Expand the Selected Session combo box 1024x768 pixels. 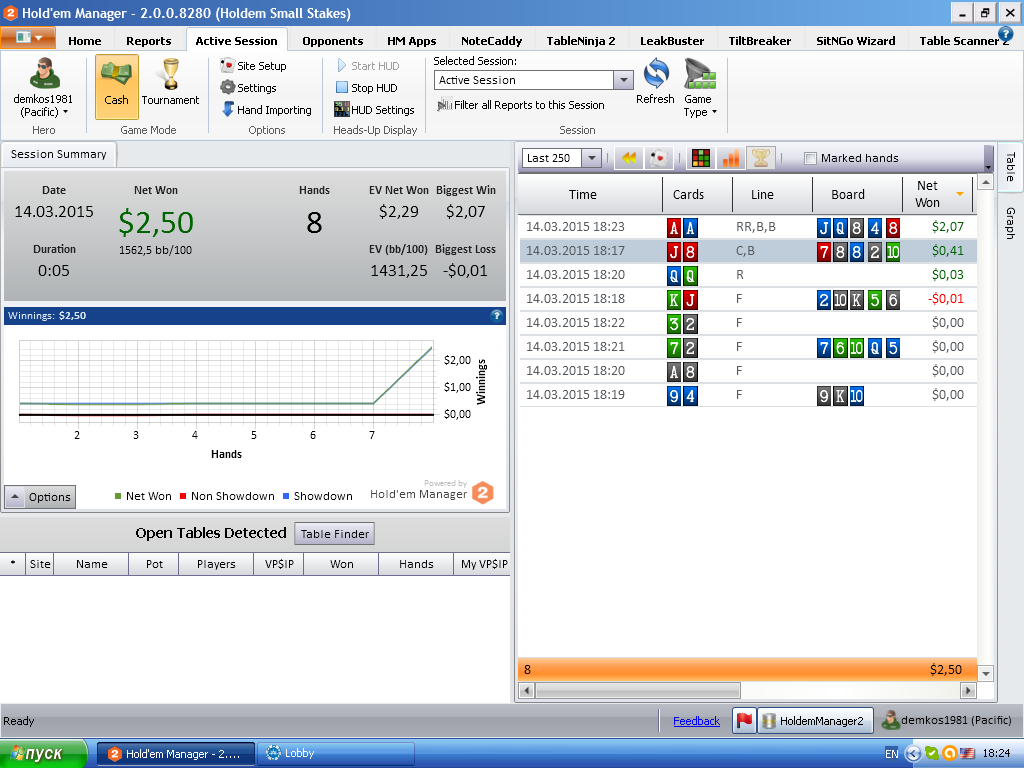(x=624, y=80)
